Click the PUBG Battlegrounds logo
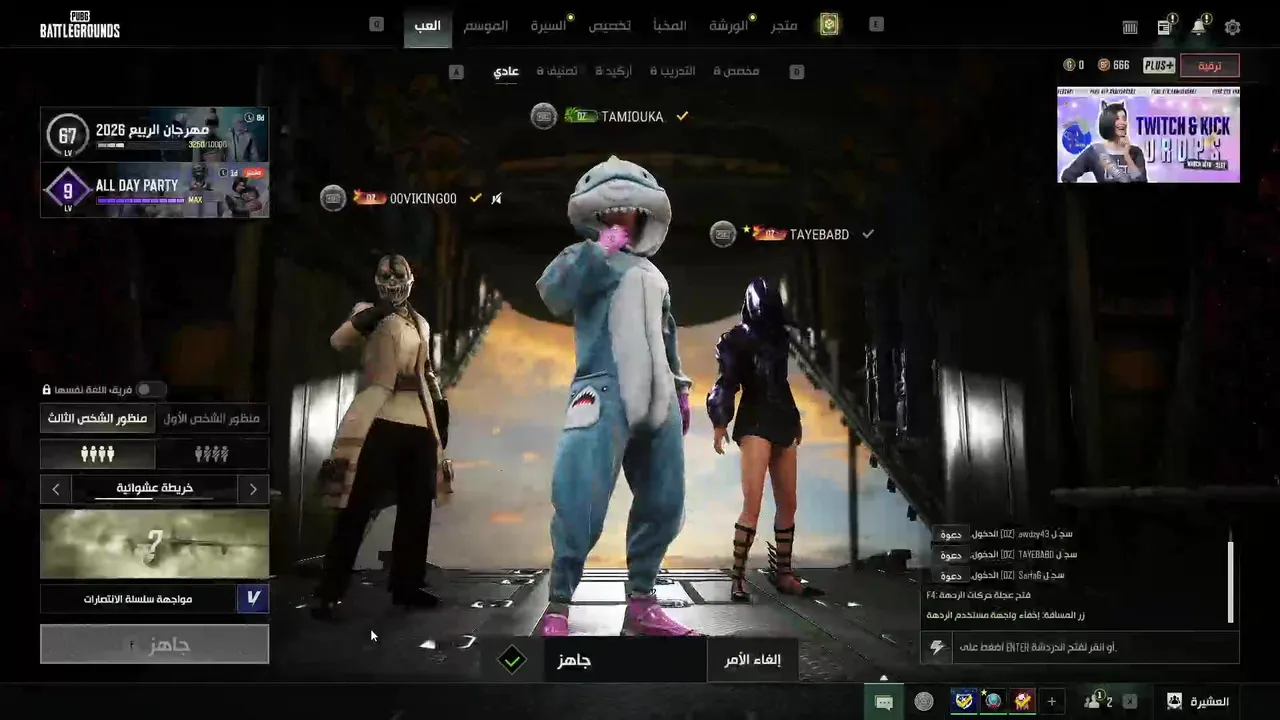The image size is (1280, 720). (x=80, y=25)
